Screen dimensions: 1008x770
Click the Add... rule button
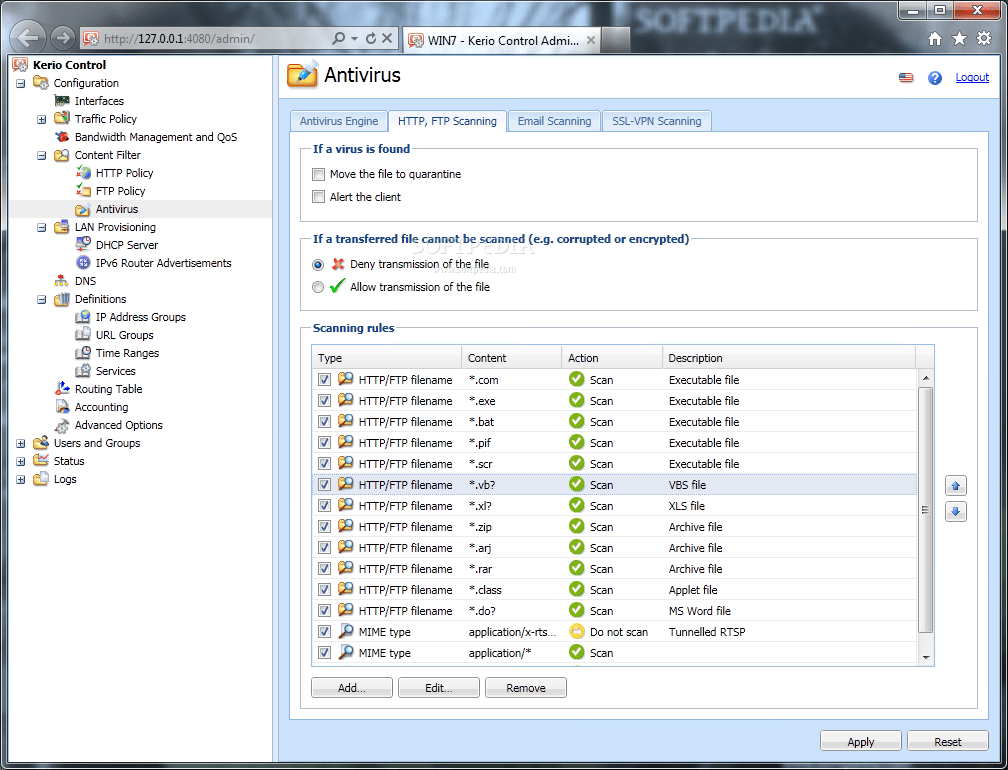[352, 688]
